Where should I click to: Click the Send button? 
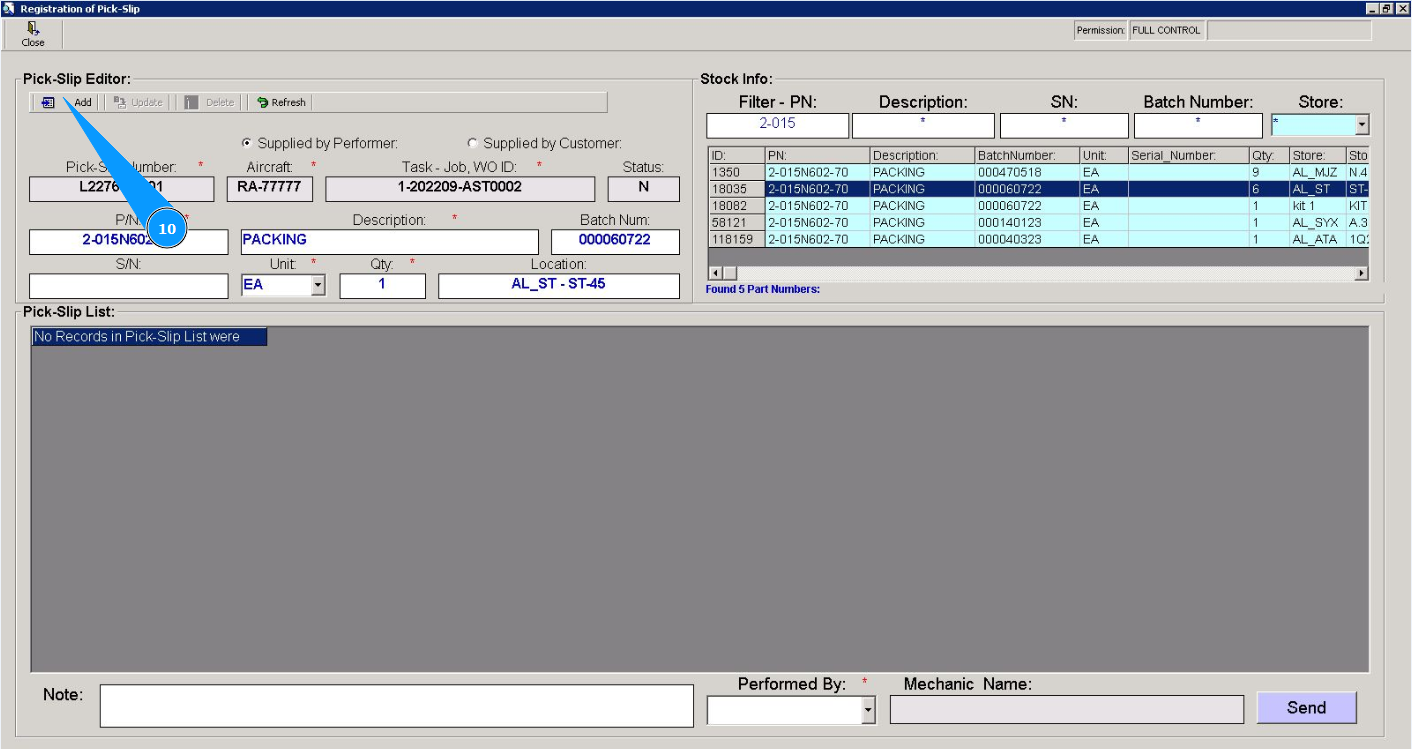tap(1306, 708)
